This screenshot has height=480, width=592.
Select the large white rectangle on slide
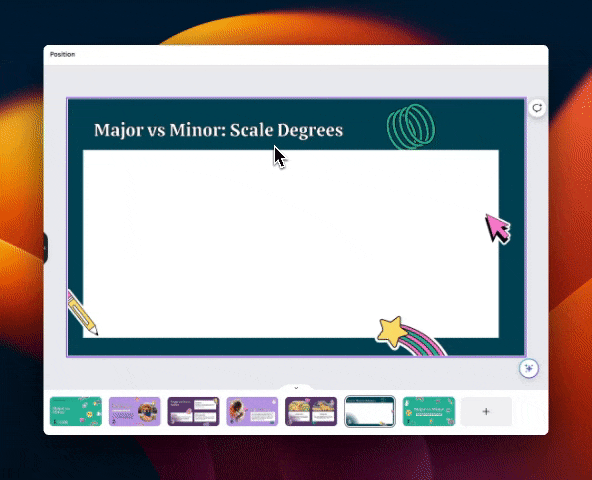pos(291,244)
